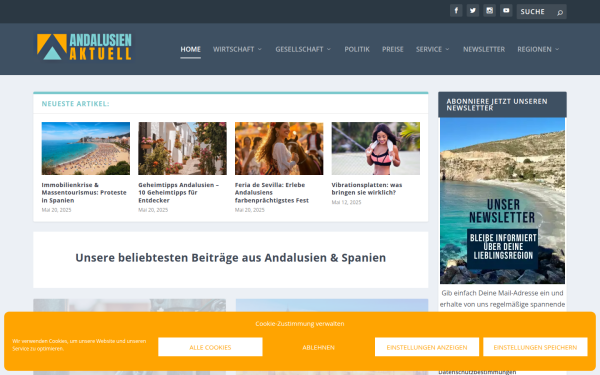Open the Preise menu item
The image size is (600, 375).
(393, 49)
